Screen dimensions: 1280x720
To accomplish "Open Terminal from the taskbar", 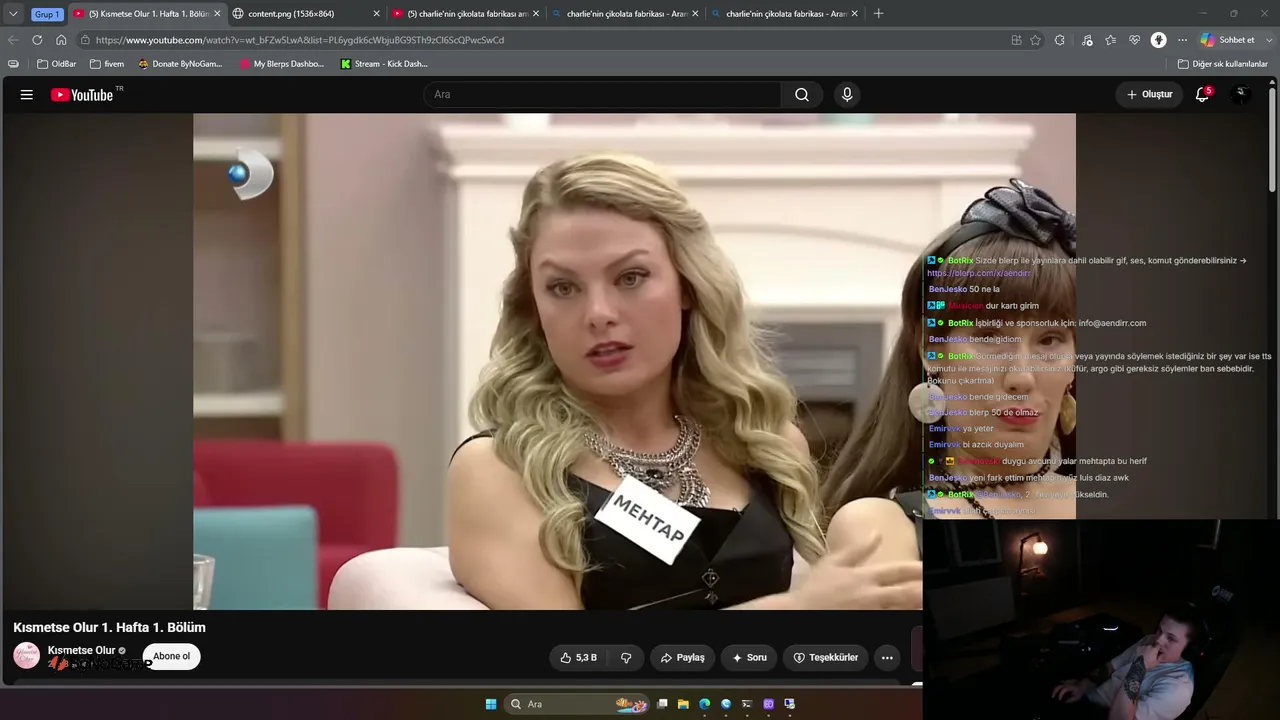I will point(747,704).
